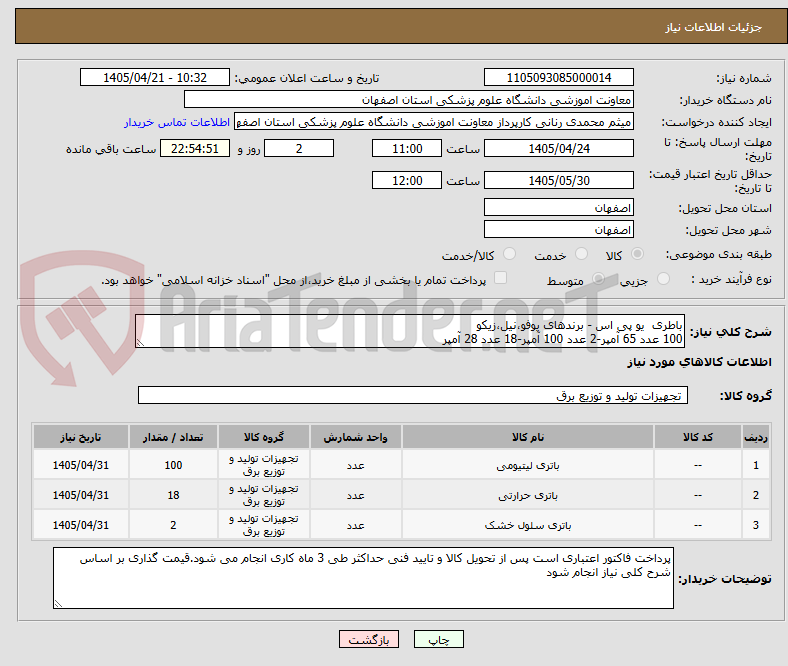Click the شماره نیاز label

[744, 78]
